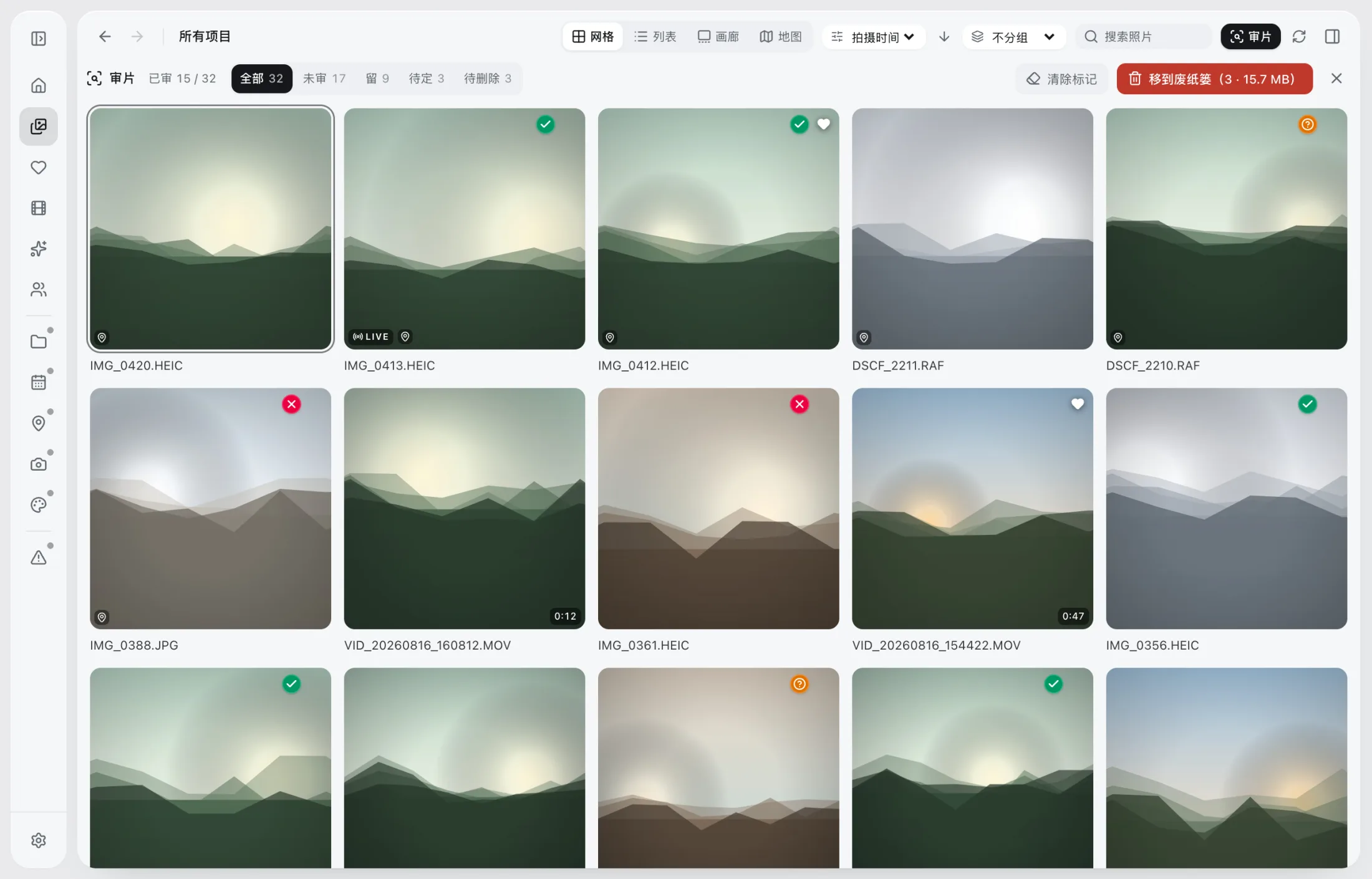
Task: Reverse sort order with down arrow
Action: pos(944,36)
